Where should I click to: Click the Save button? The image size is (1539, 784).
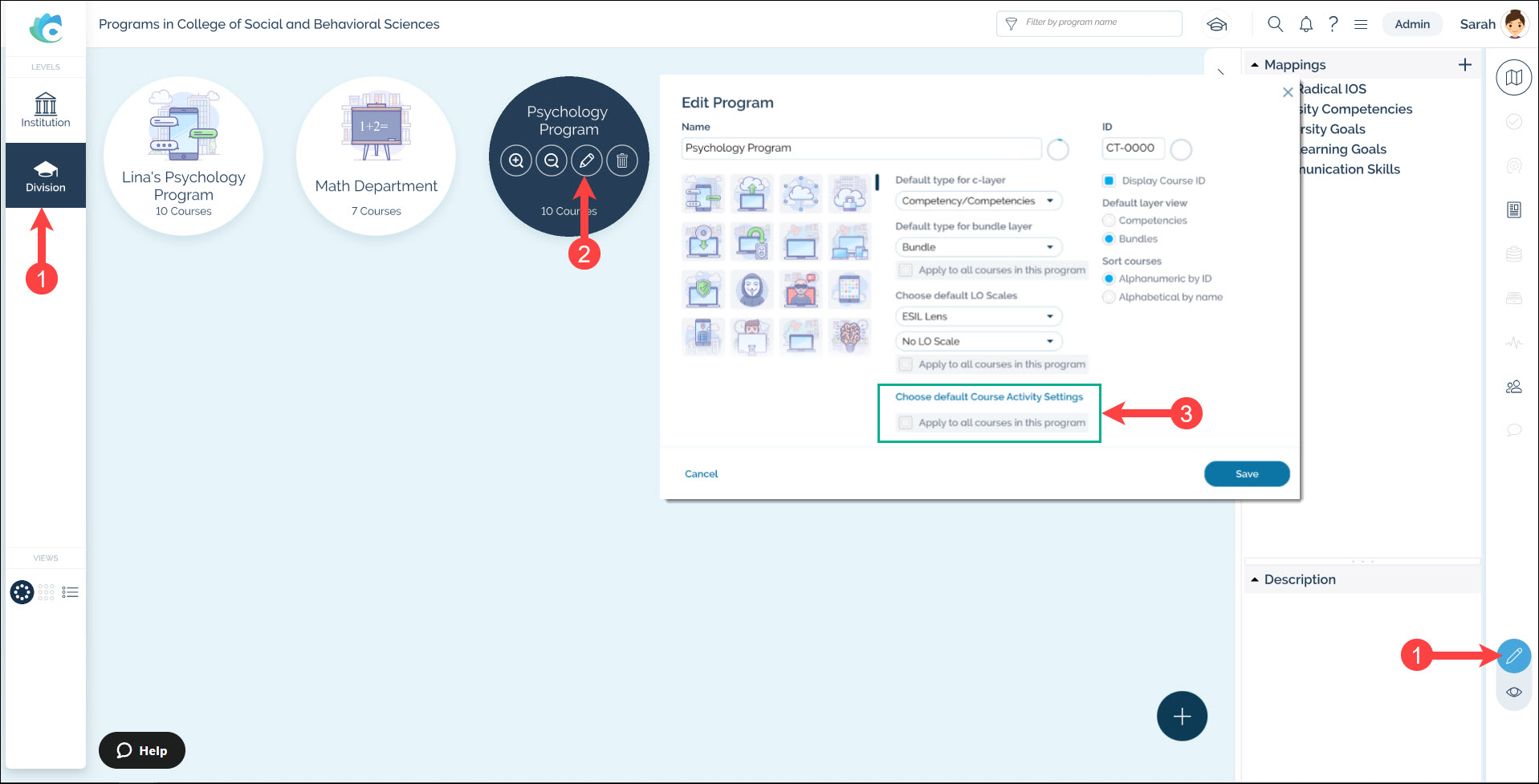tap(1247, 473)
